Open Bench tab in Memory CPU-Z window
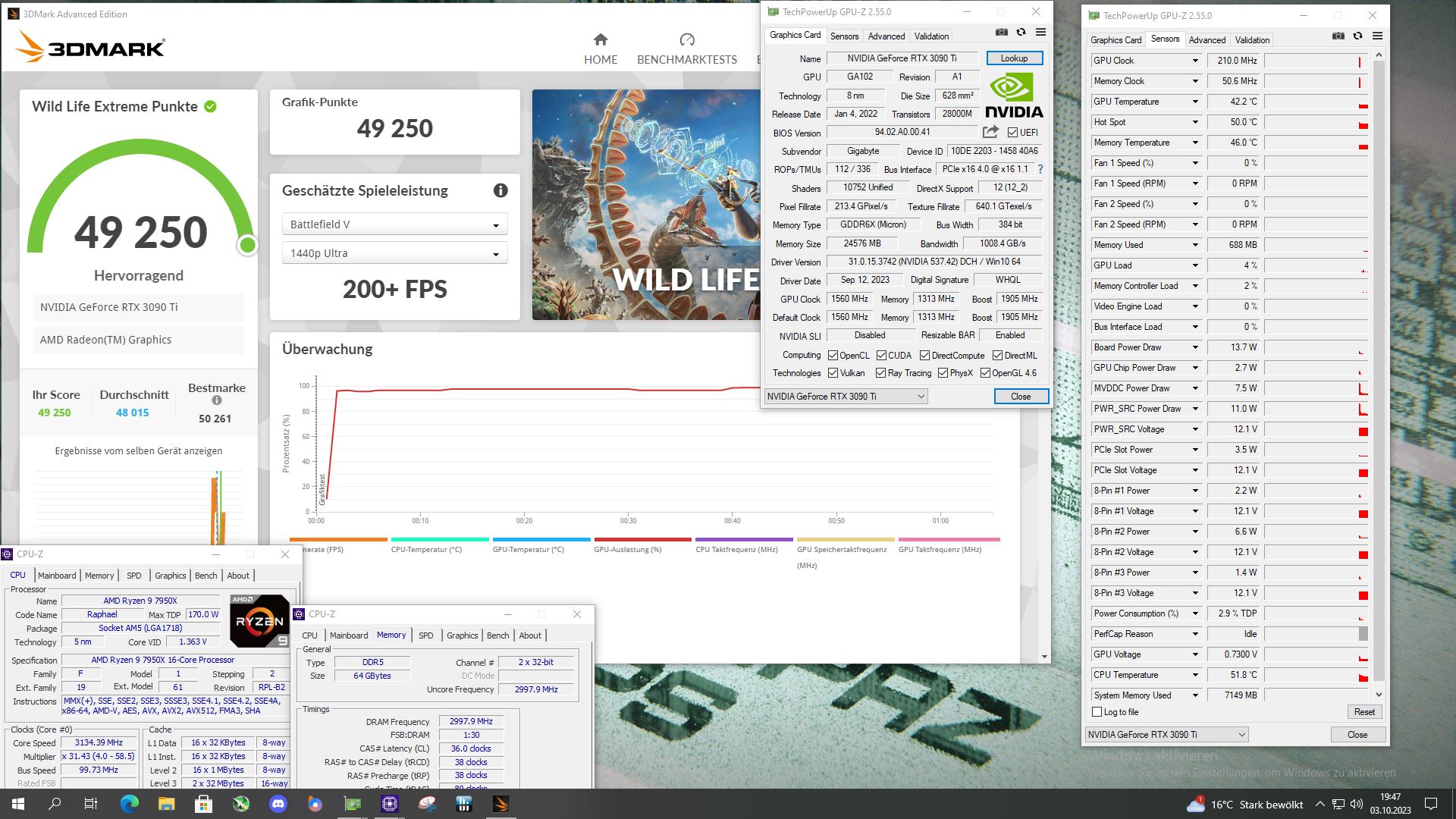This screenshot has width=1456, height=819. (x=497, y=635)
